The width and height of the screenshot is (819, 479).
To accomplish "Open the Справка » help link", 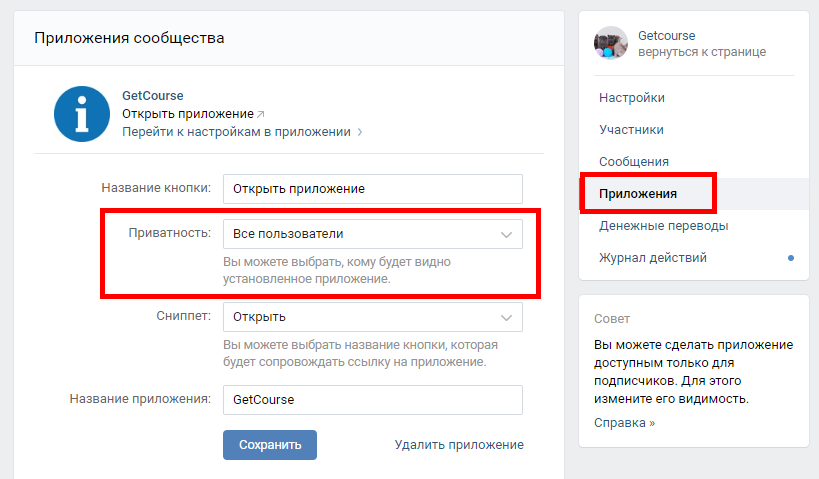I will (624, 423).
